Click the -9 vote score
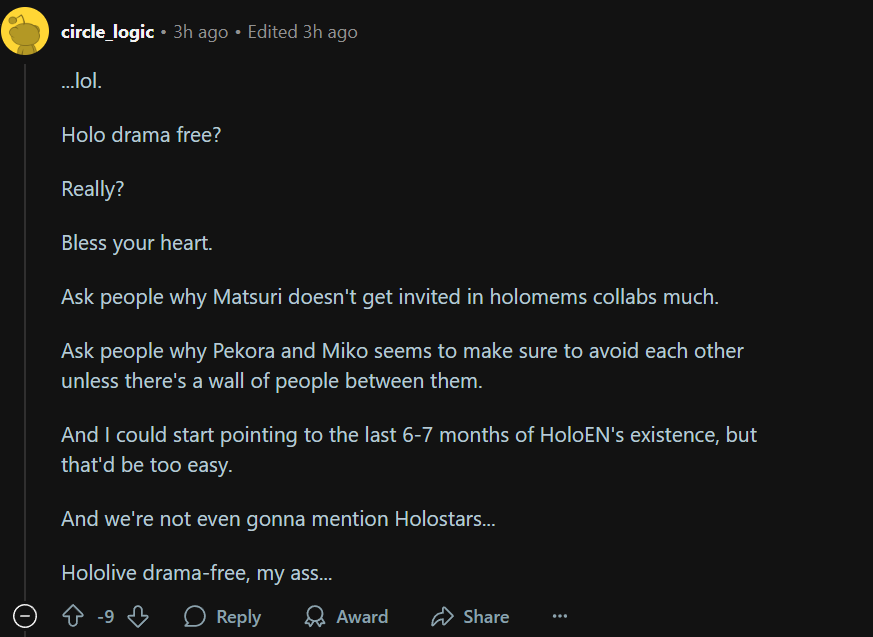Image resolution: width=873 pixels, height=637 pixels. click(105, 617)
